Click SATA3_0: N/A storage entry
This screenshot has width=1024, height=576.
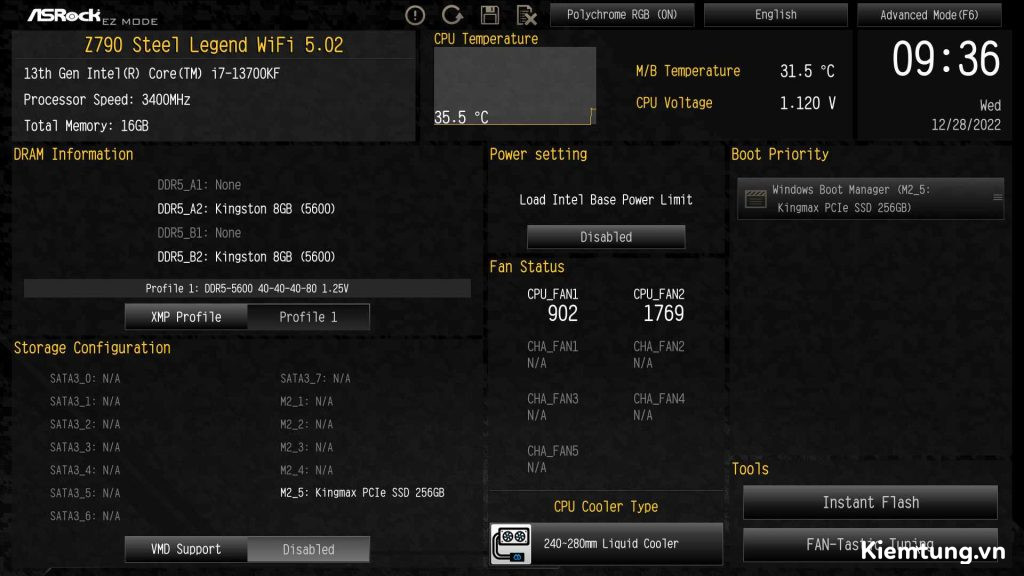(85, 378)
